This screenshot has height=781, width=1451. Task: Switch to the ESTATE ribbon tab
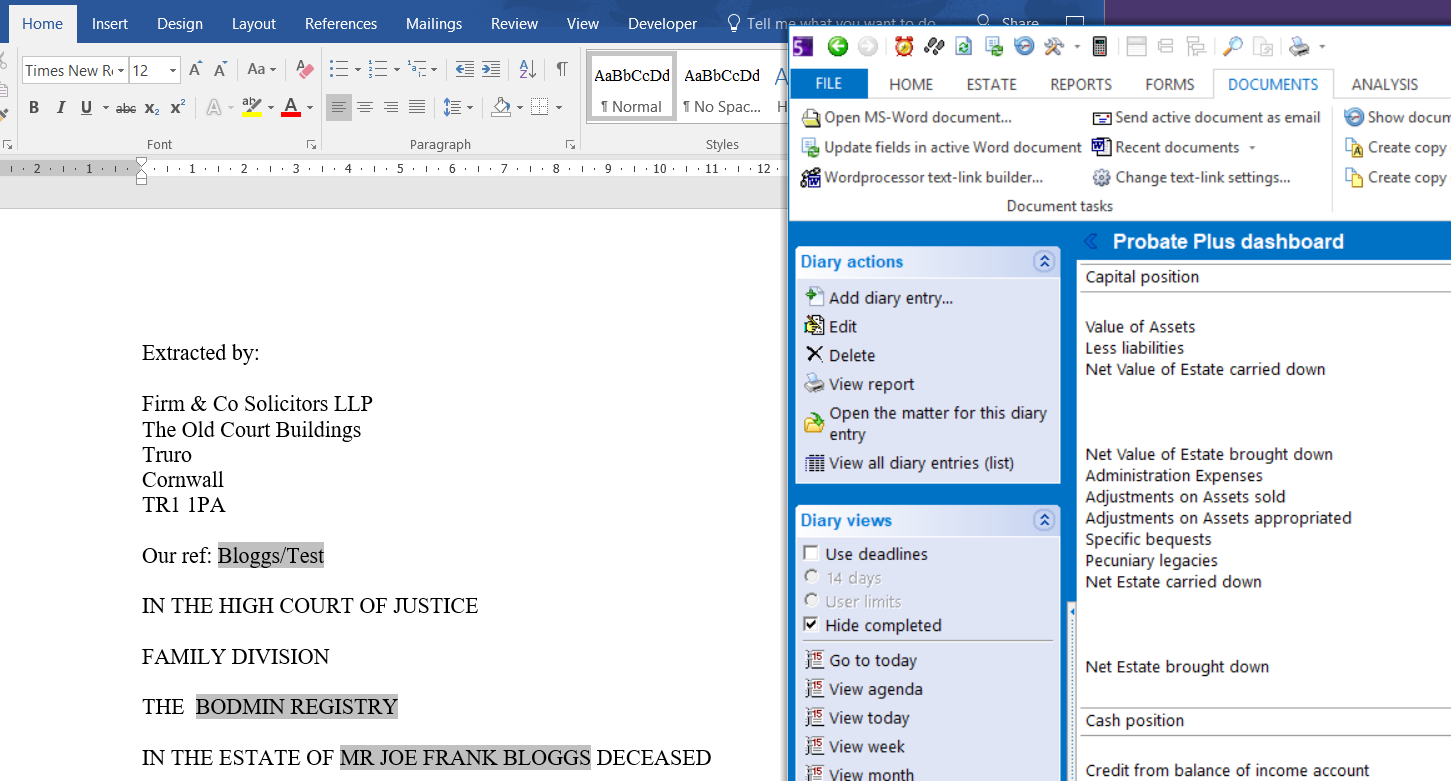(991, 85)
